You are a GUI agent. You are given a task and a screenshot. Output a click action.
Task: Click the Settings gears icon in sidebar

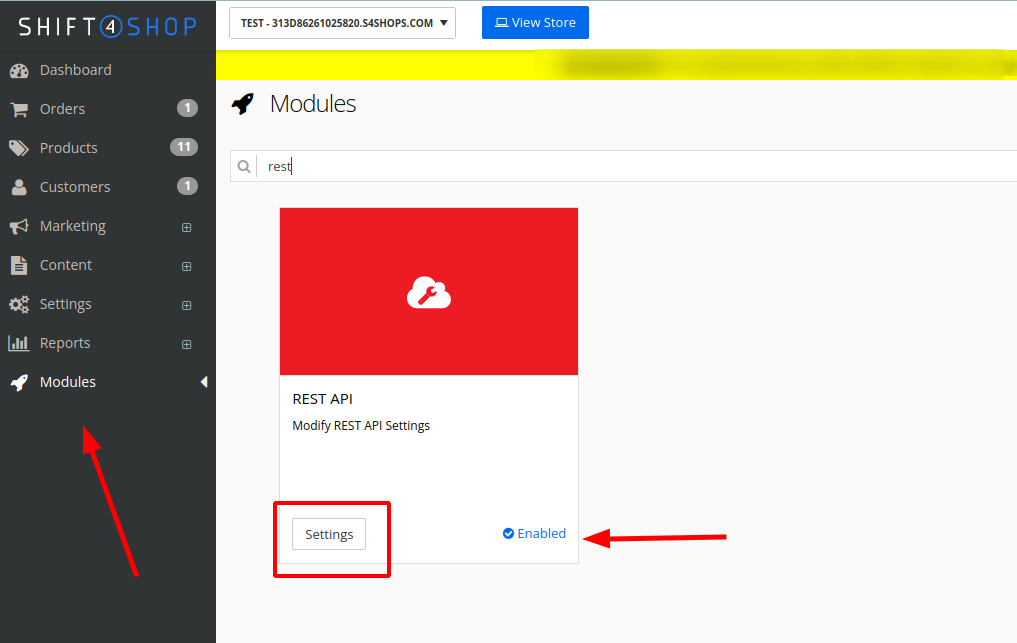pyautogui.click(x=19, y=304)
